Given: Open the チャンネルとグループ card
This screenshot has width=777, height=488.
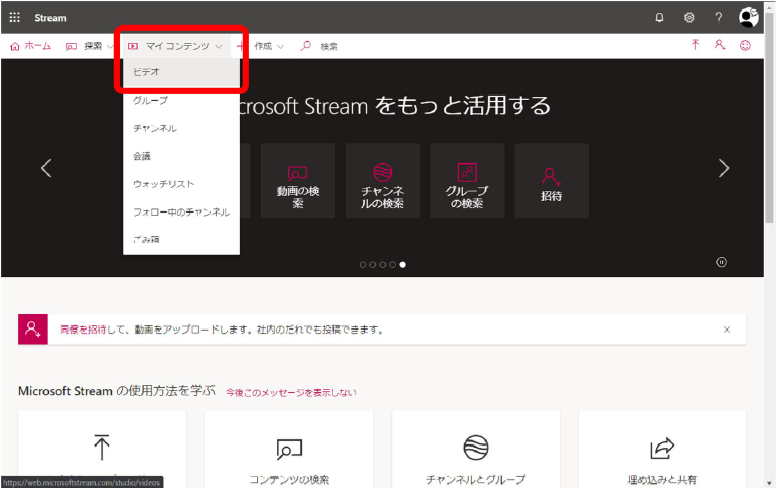Looking at the screenshot, I should coord(476,449).
